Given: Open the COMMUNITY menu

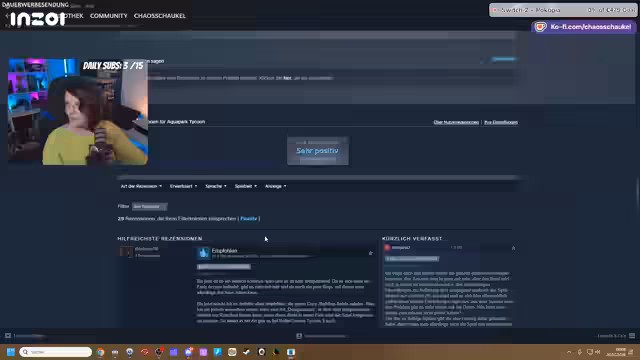Looking at the screenshot, I should [x=109, y=16].
